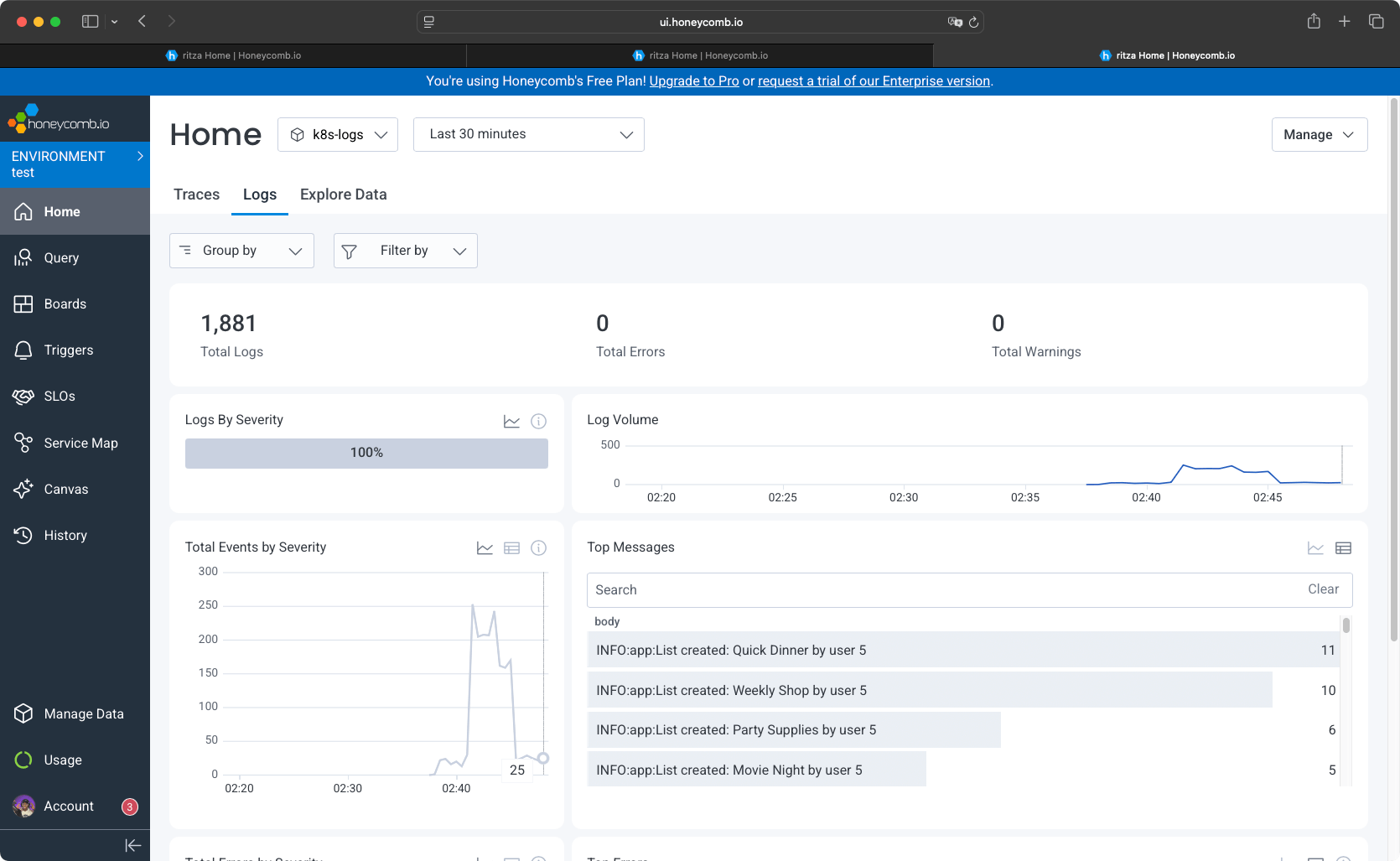Switch Top Messages to table view

(1343, 548)
